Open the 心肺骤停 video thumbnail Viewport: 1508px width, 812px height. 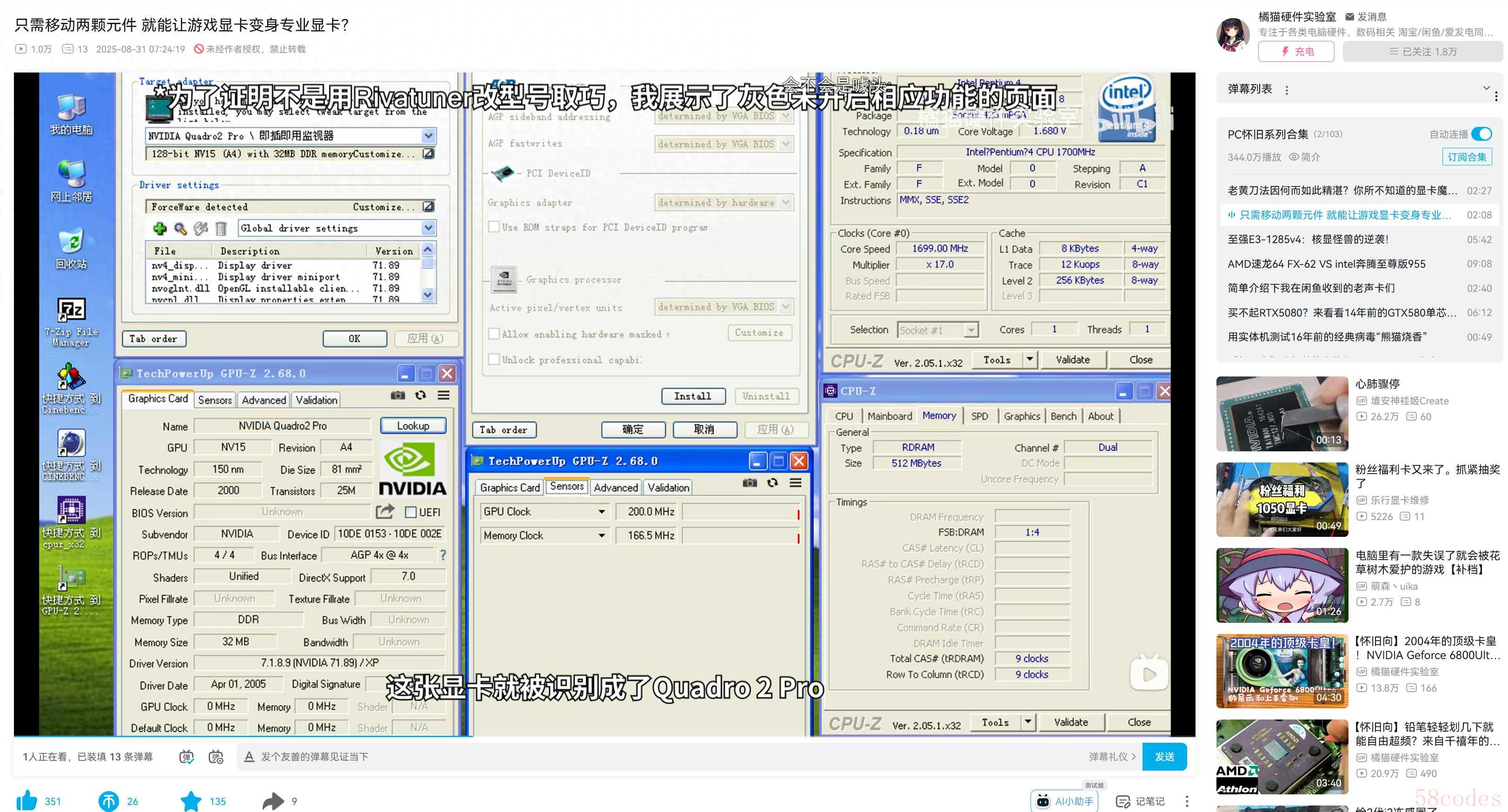1282,414
